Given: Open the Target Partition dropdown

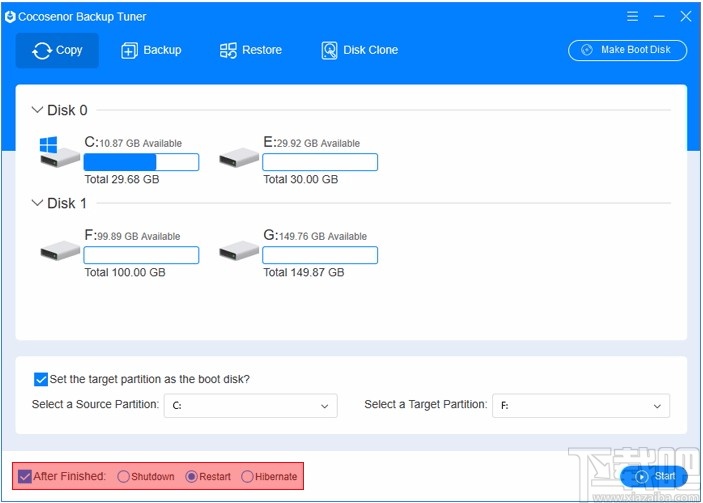Looking at the screenshot, I should (x=581, y=406).
